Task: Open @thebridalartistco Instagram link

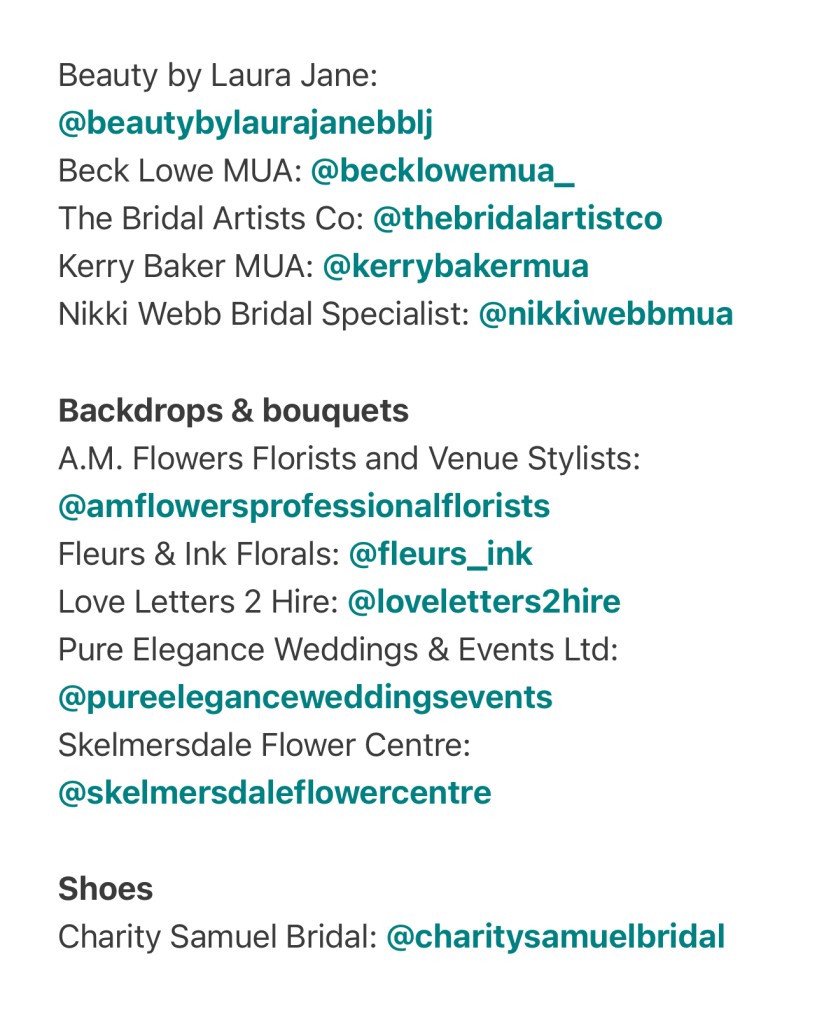Action: pyautogui.click(x=517, y=219)
